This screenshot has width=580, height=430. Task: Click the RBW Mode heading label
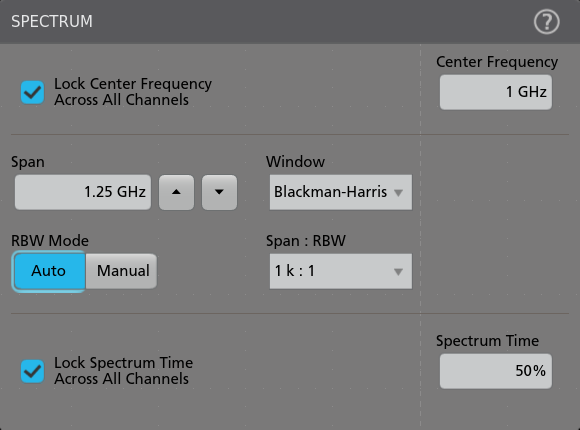coord(50,241)
